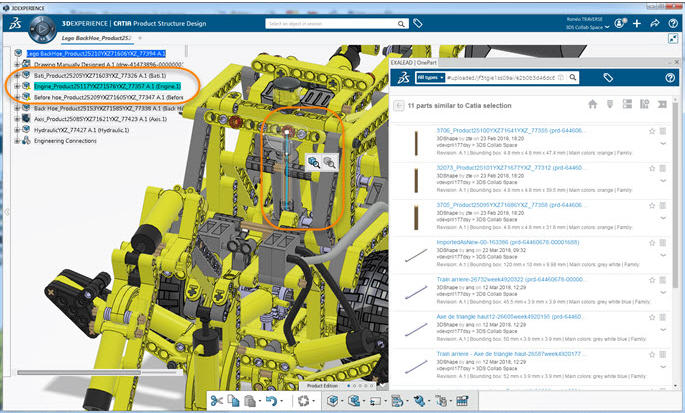Image resolution: width=685 pixels, height=413 pixels.
Task: Star the 3705_Product25095 result
Action: point(652,205)
